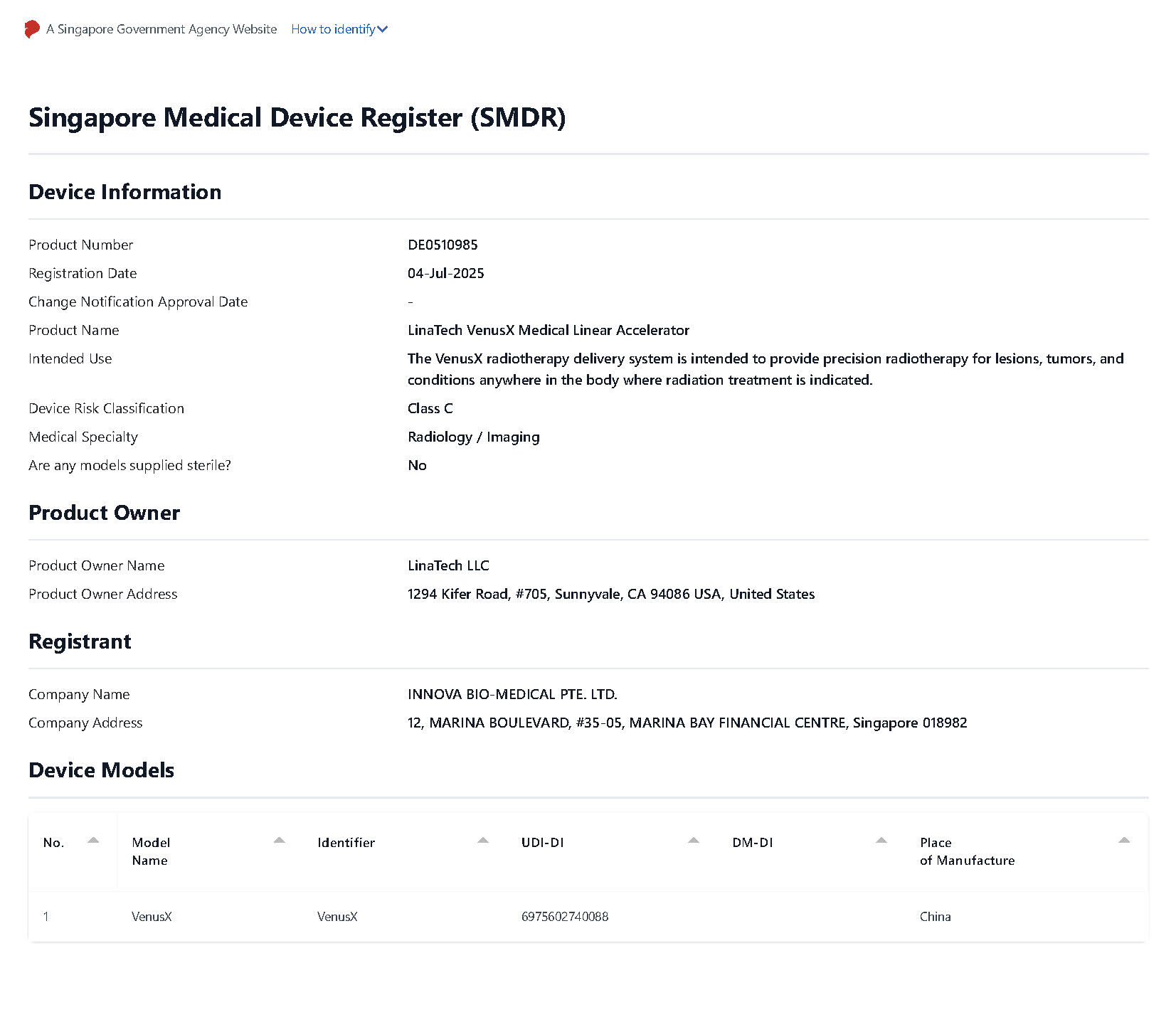This screenshot has width=1176, height=1017.
Task: Click the Model Name column header
Action: tap(151, 851)
